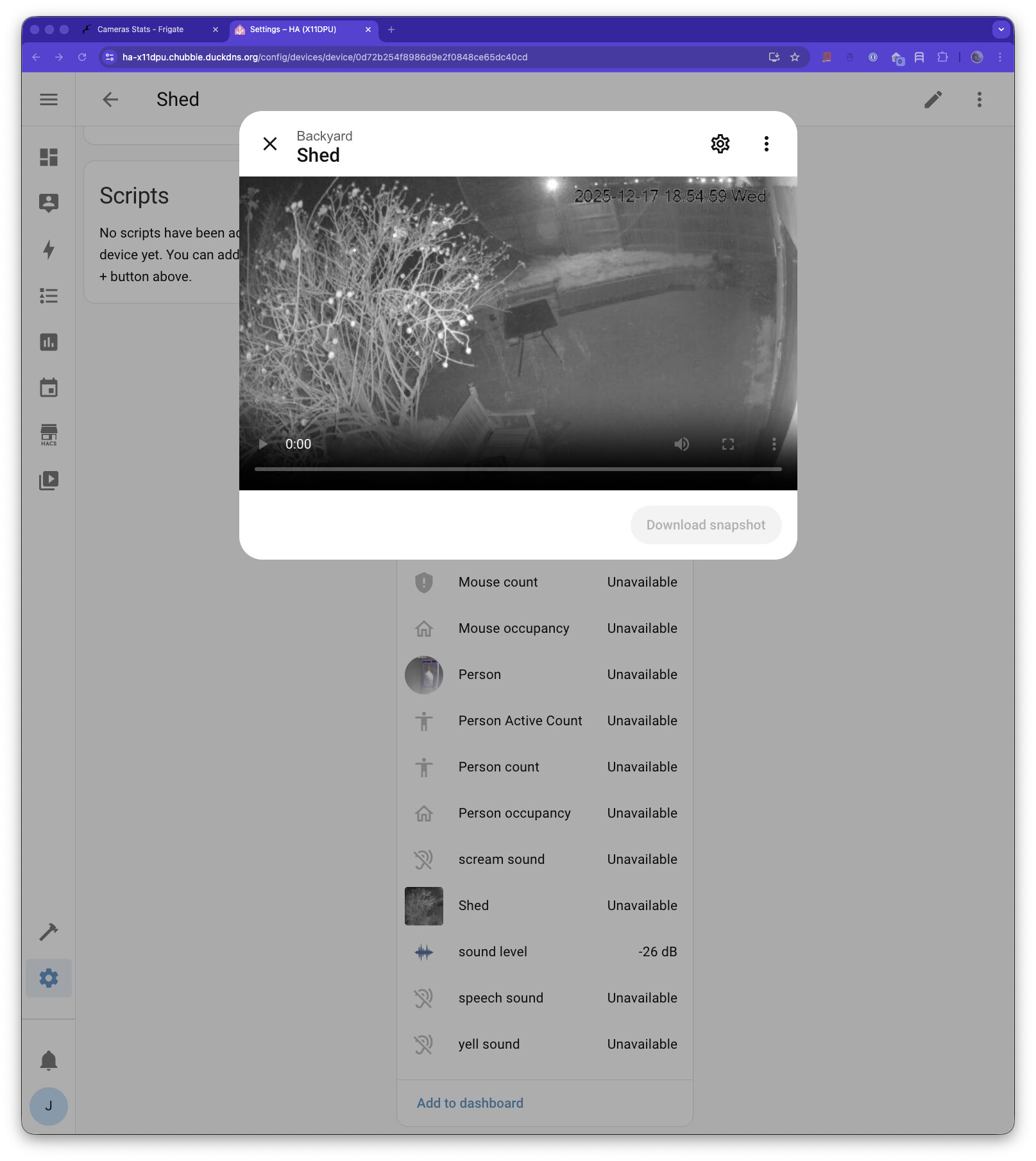Navigate back in the browser

[36, 57]
